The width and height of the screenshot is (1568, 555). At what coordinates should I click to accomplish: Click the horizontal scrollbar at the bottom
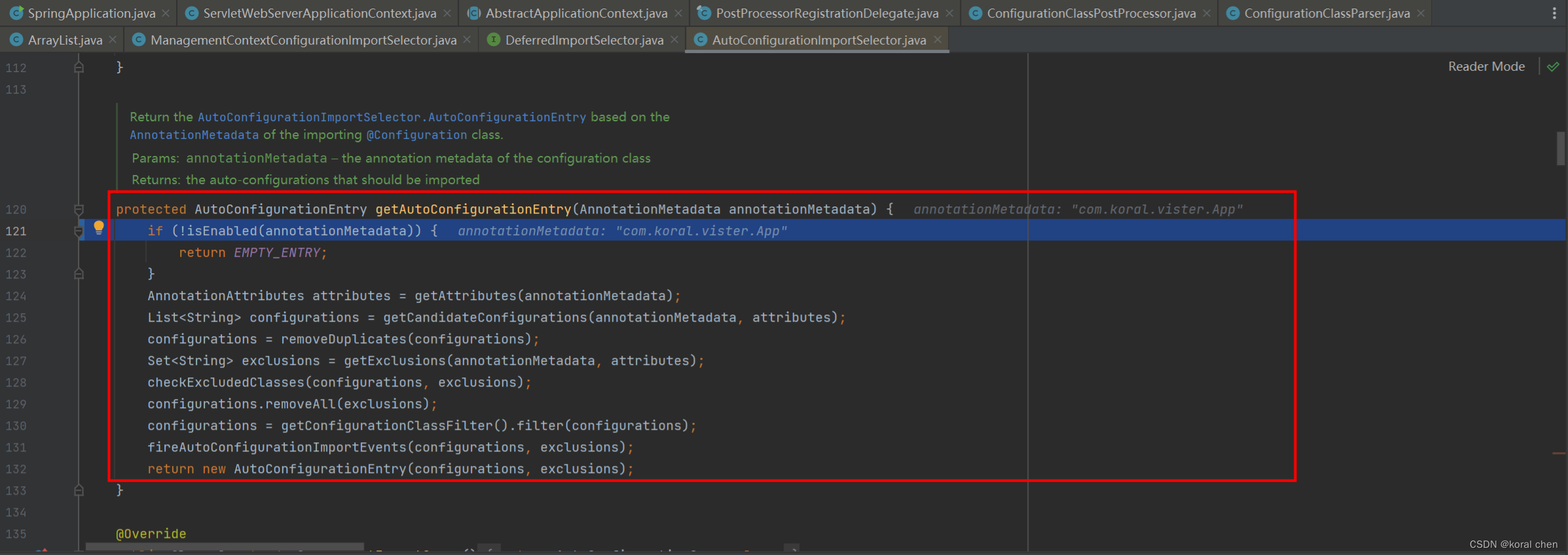(x=225, y=546)
